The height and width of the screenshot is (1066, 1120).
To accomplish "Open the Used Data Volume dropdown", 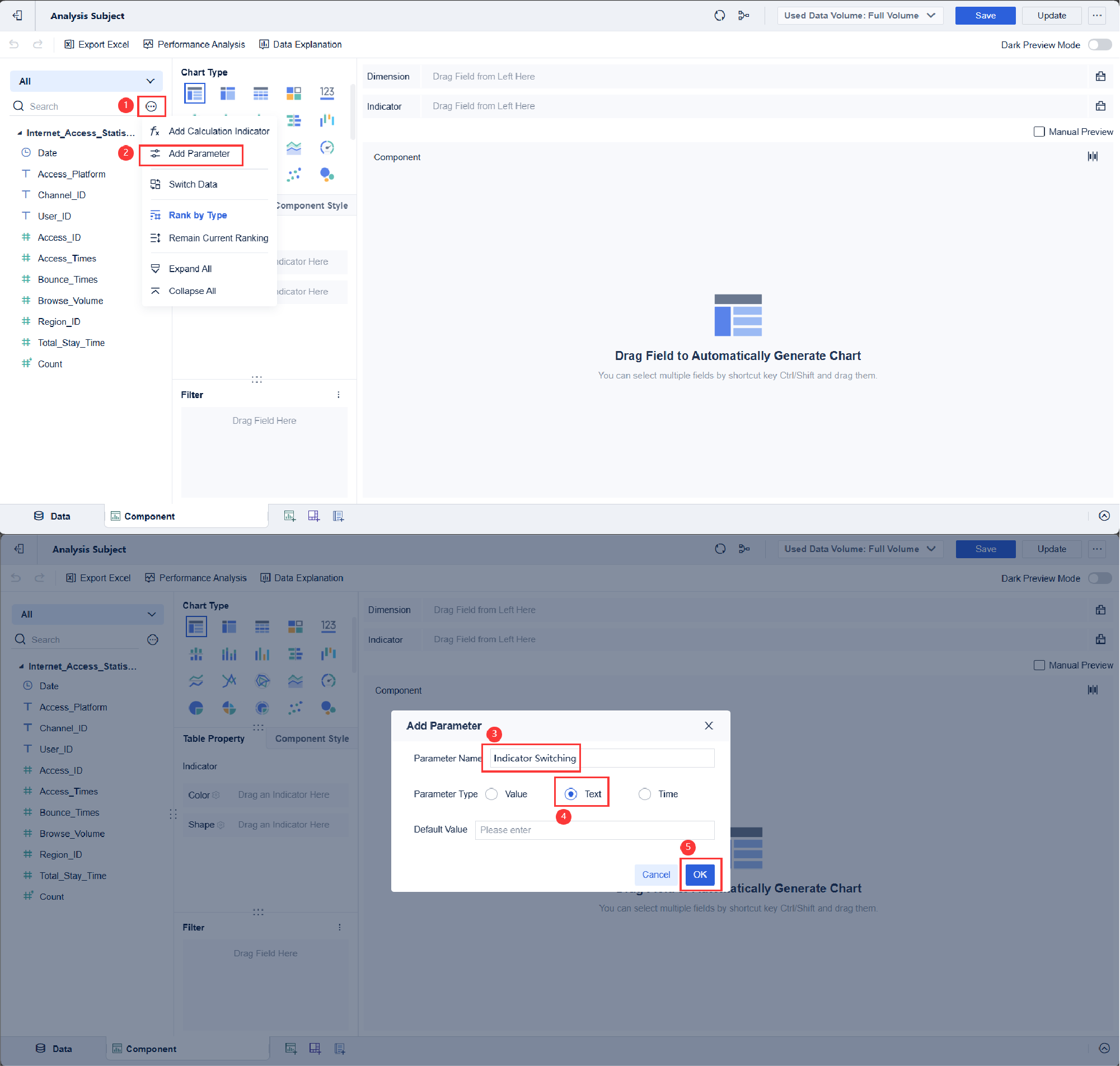I will [x=859, y=15].
